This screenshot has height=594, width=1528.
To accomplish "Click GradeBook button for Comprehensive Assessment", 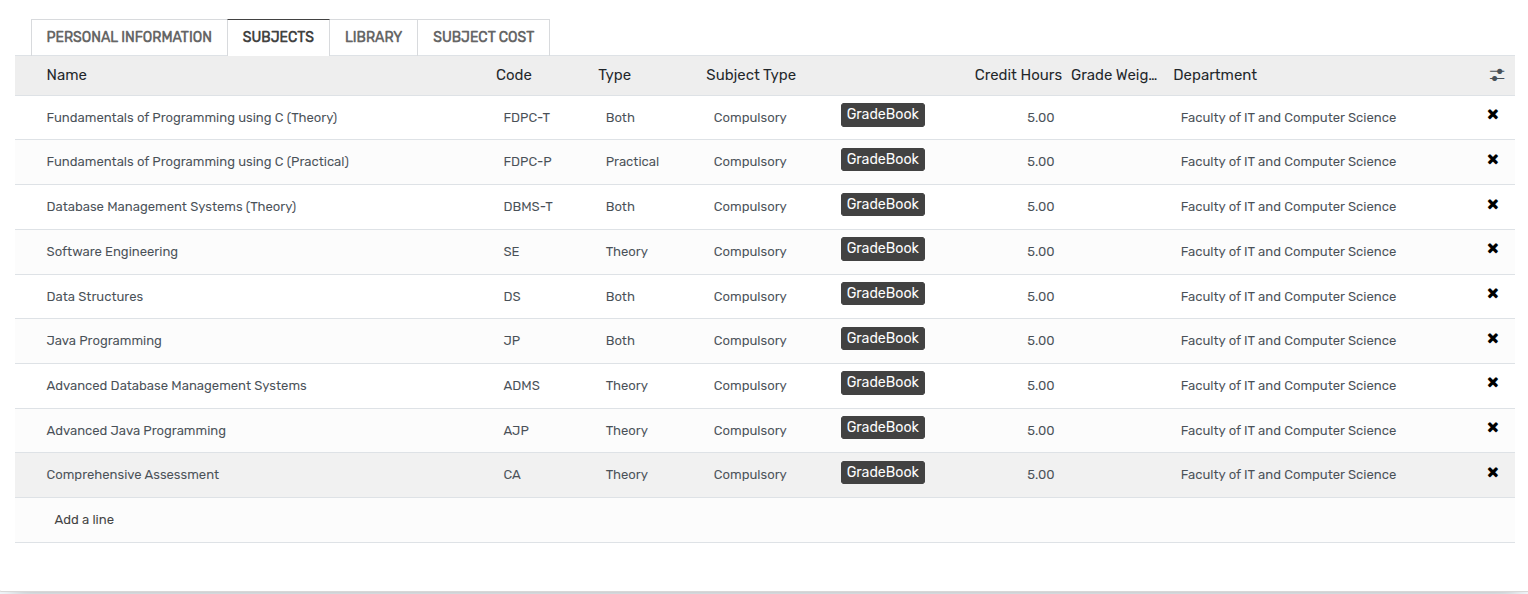I will point(882,473).
